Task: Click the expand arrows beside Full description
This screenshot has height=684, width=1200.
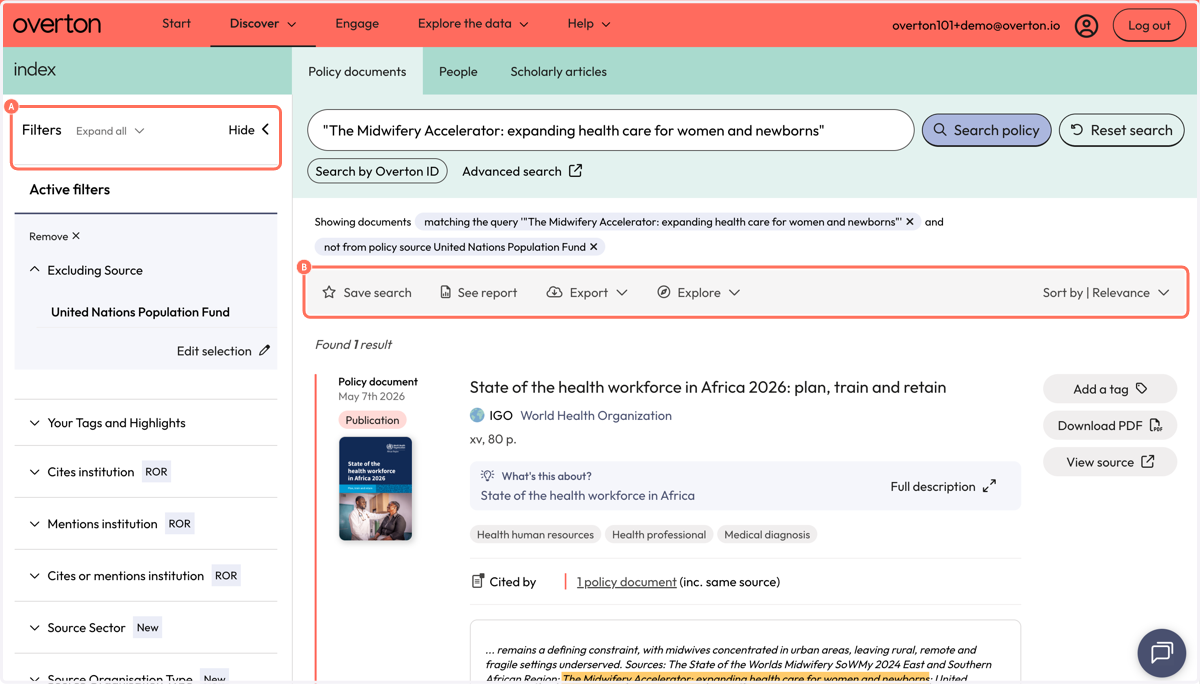Action: [989, 486]
